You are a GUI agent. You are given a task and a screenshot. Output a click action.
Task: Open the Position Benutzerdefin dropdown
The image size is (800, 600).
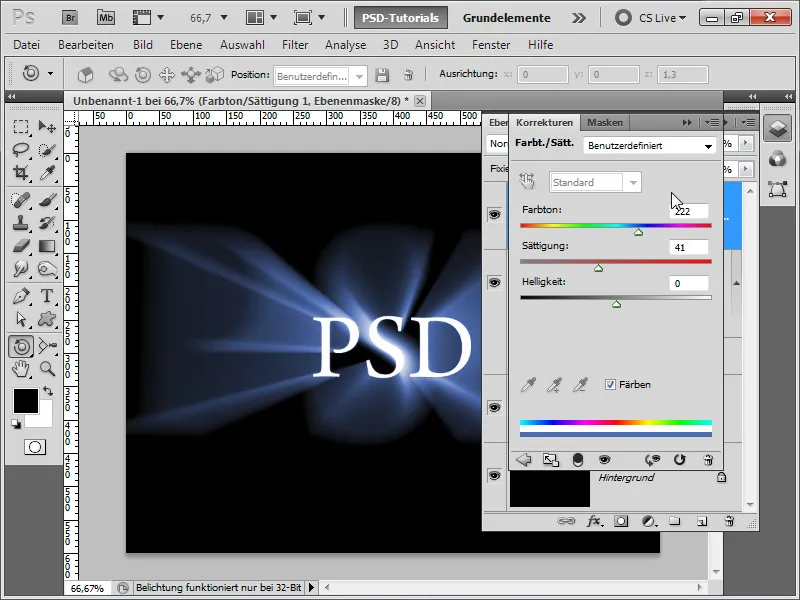click(320, 77)
